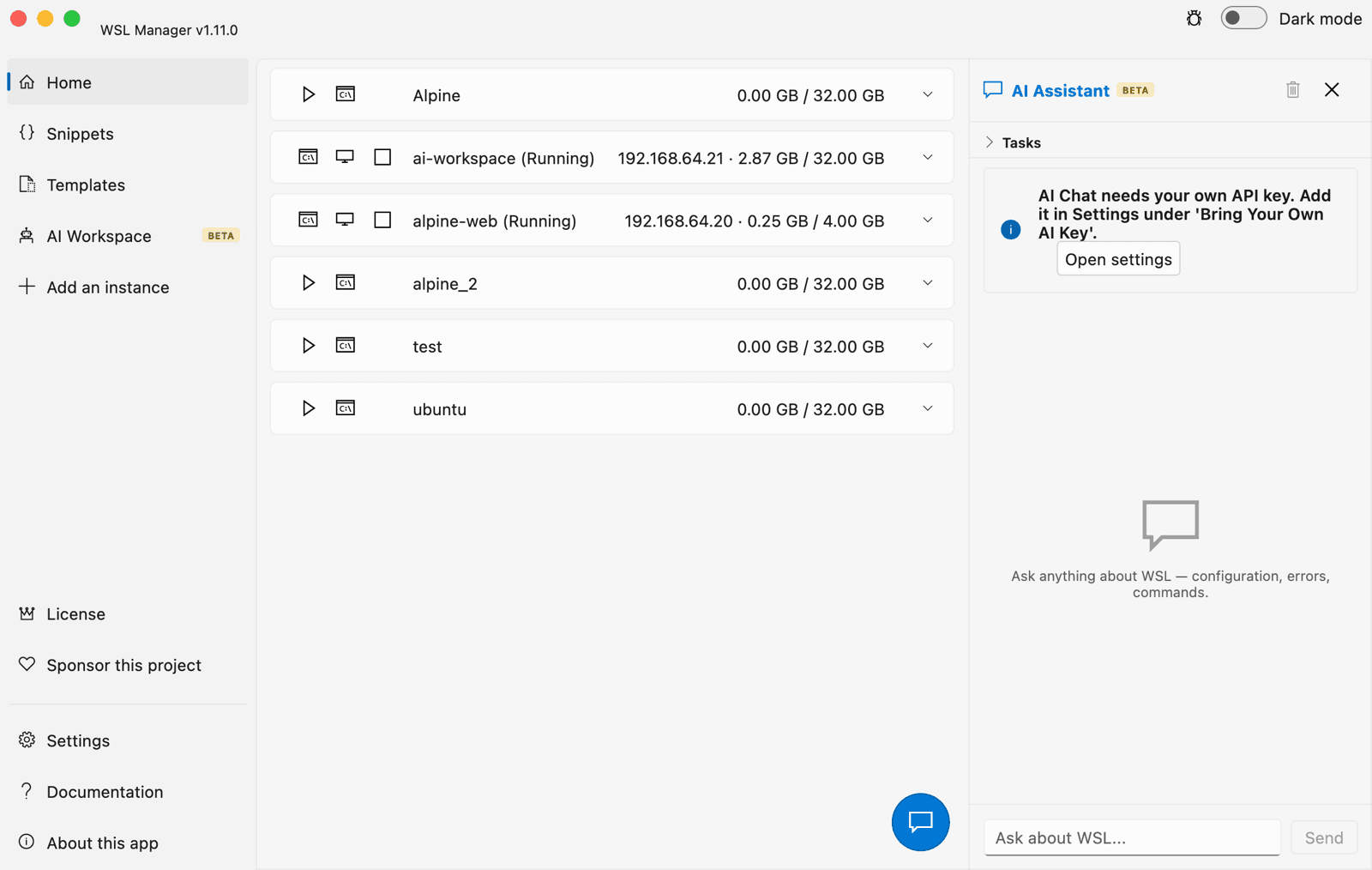1372x870 pixels.
Task: Clear AI Assistant chat with trash icon
Action: click(1293, 89)
